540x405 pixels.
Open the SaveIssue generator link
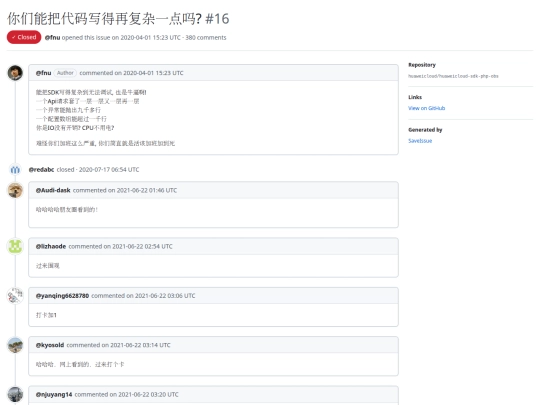pyautogui.click(x=420, y=141)
